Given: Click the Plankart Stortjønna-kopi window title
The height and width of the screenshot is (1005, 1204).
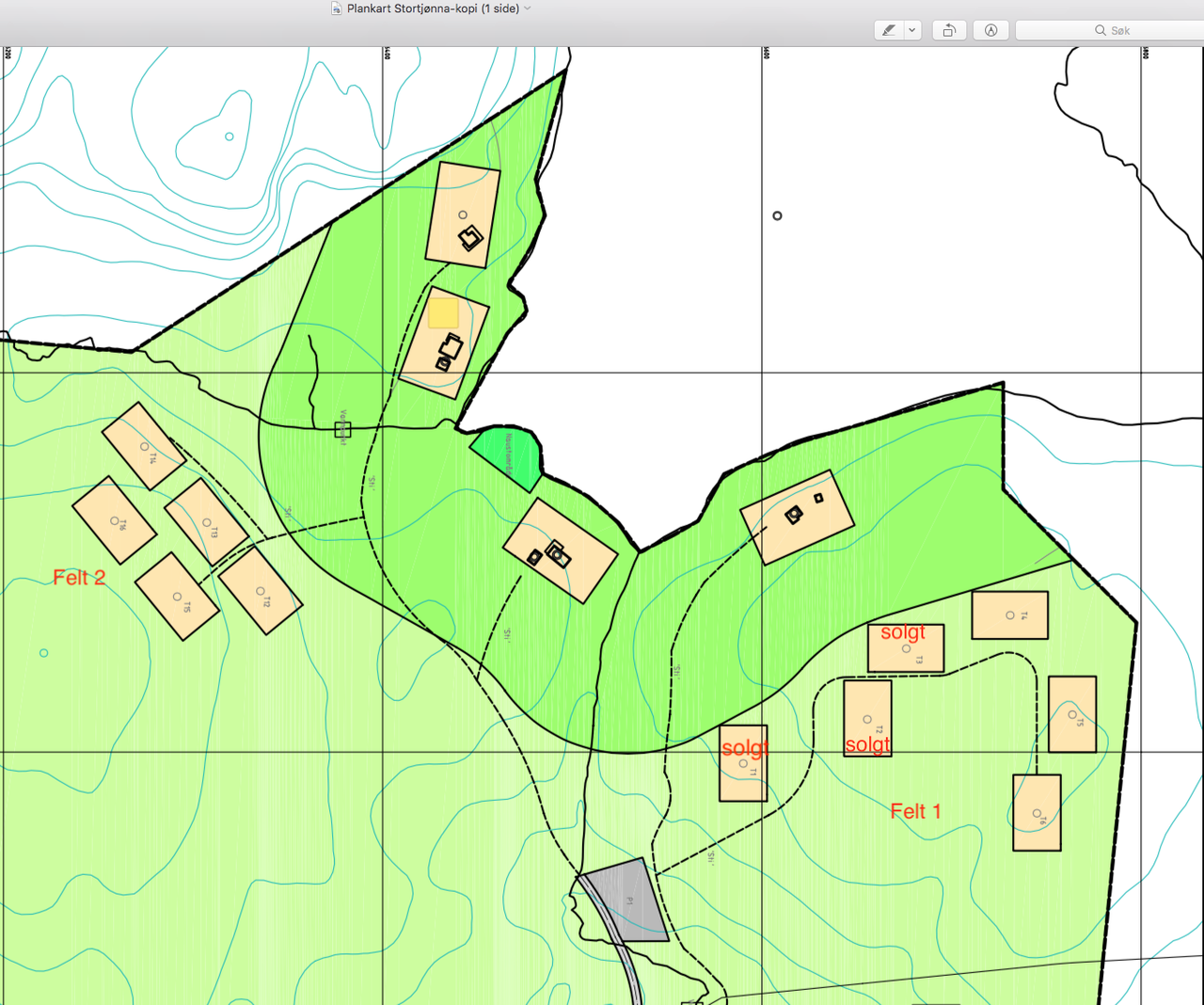Looking at the screenshot, I should click(433, 8).
